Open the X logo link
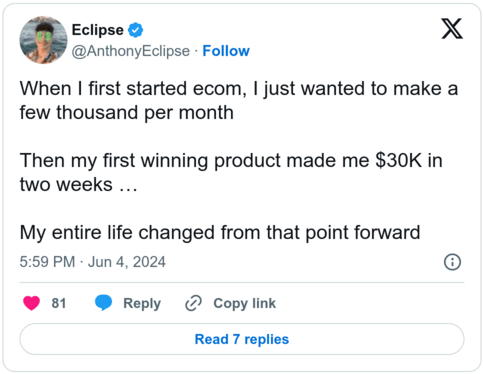Image resolution: width=483 pixels, height=374 pixels. [x=452, y=29]
